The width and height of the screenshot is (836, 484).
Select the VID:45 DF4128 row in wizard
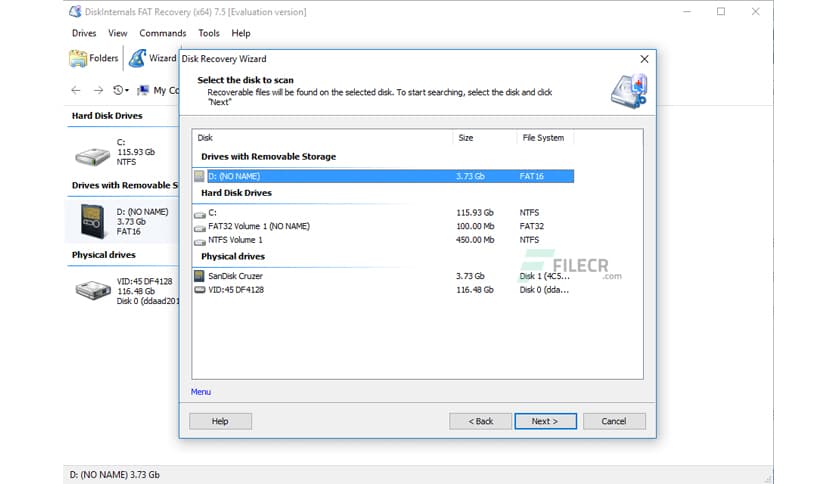point(384,289)
